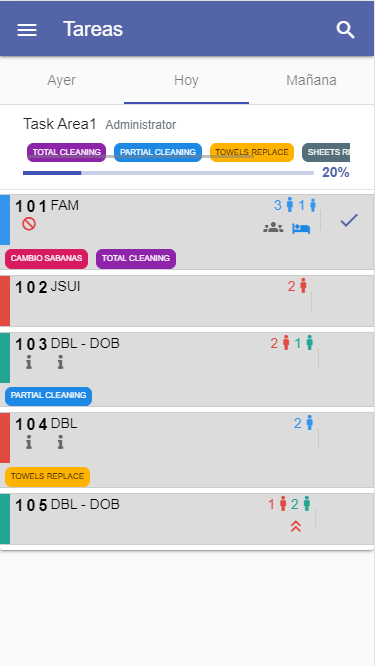Select the Hoy tab

tap(186, 80)
